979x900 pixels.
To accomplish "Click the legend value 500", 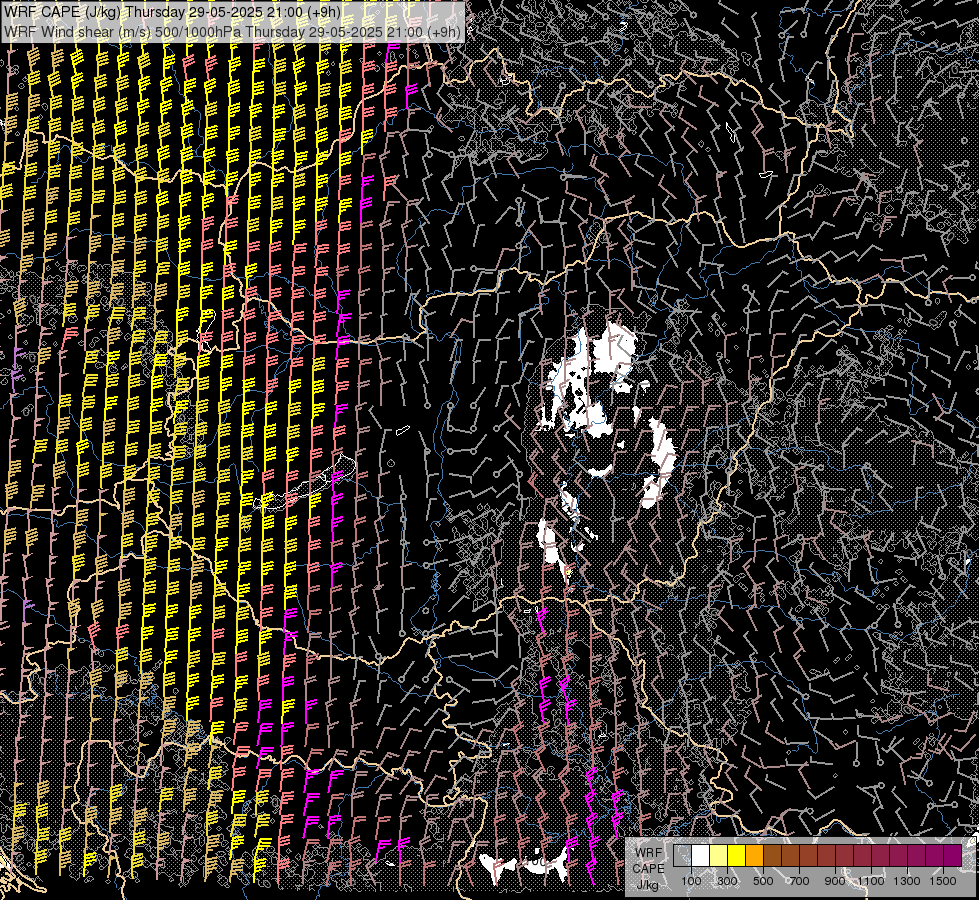I will click(763, 881).
